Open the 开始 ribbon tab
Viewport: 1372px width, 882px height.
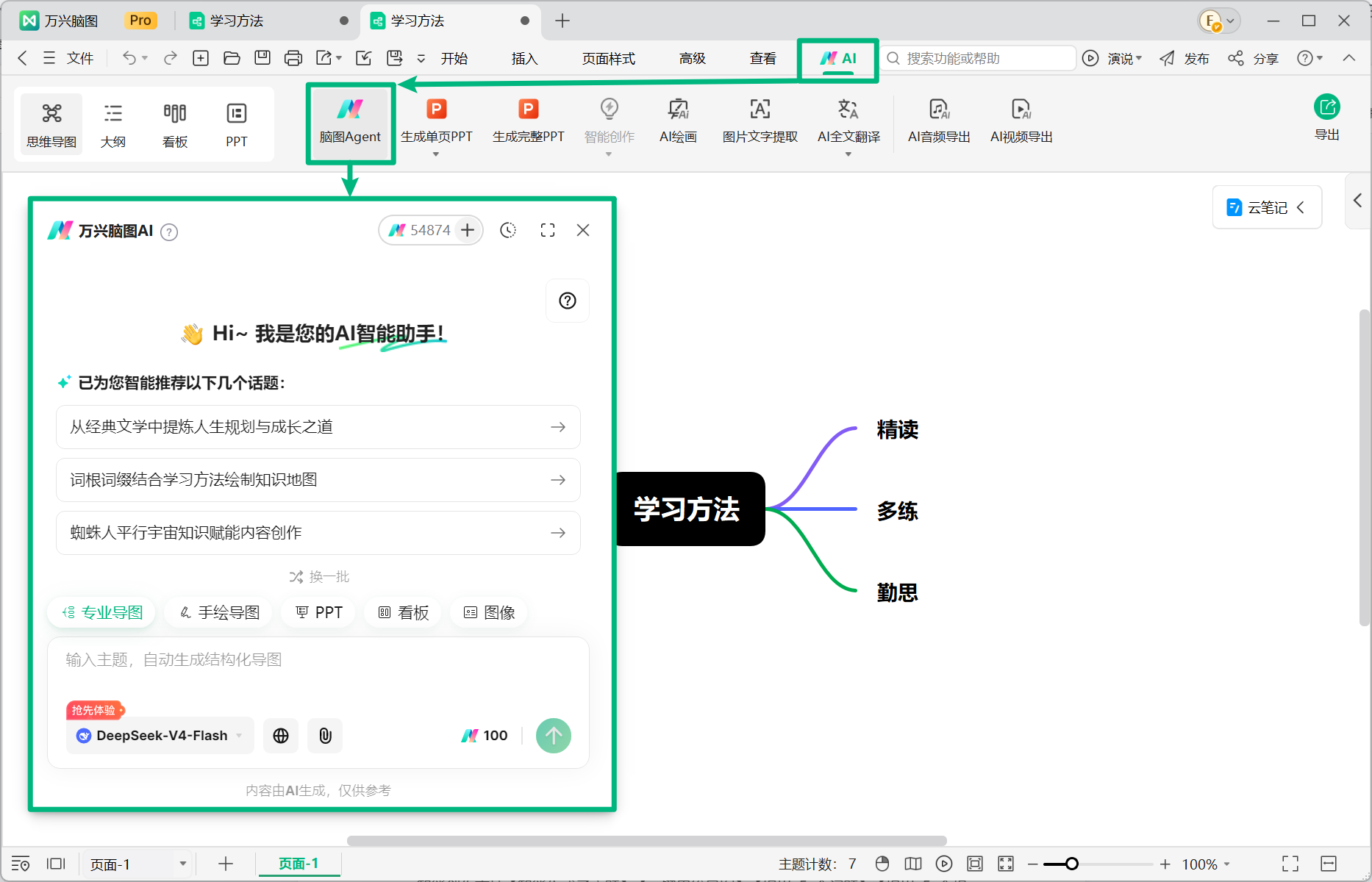point(454,58)
